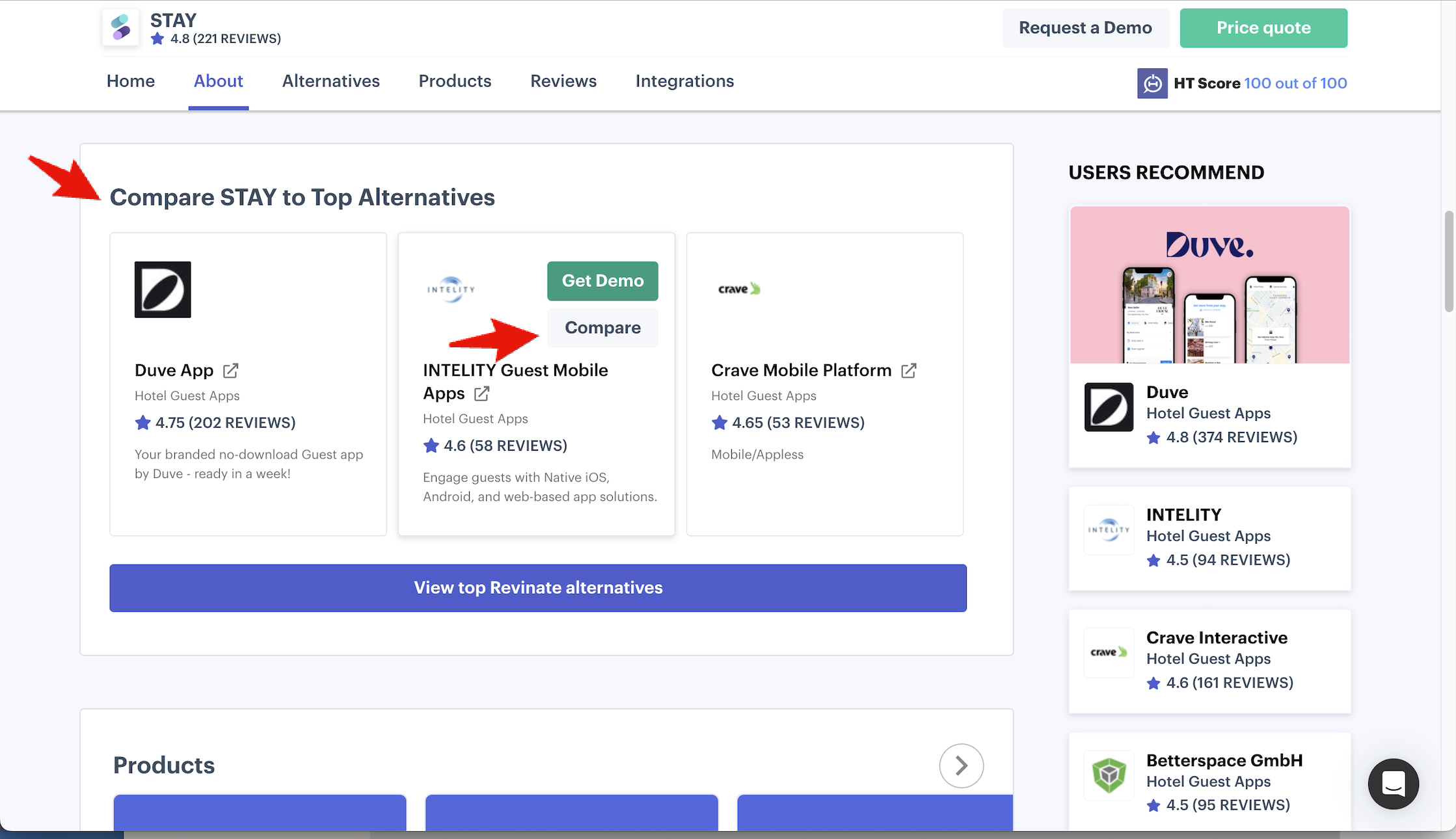Image resolution: width=1456 pixels, height=839 pixels.
Task: Click INTELITY logo in Users Recommend sidebar
Action: tap(1109, 529)
